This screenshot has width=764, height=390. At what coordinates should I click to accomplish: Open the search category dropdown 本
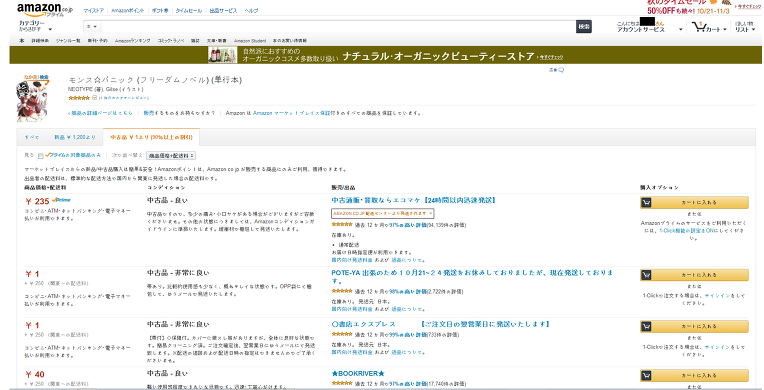(x=92, y=26)
